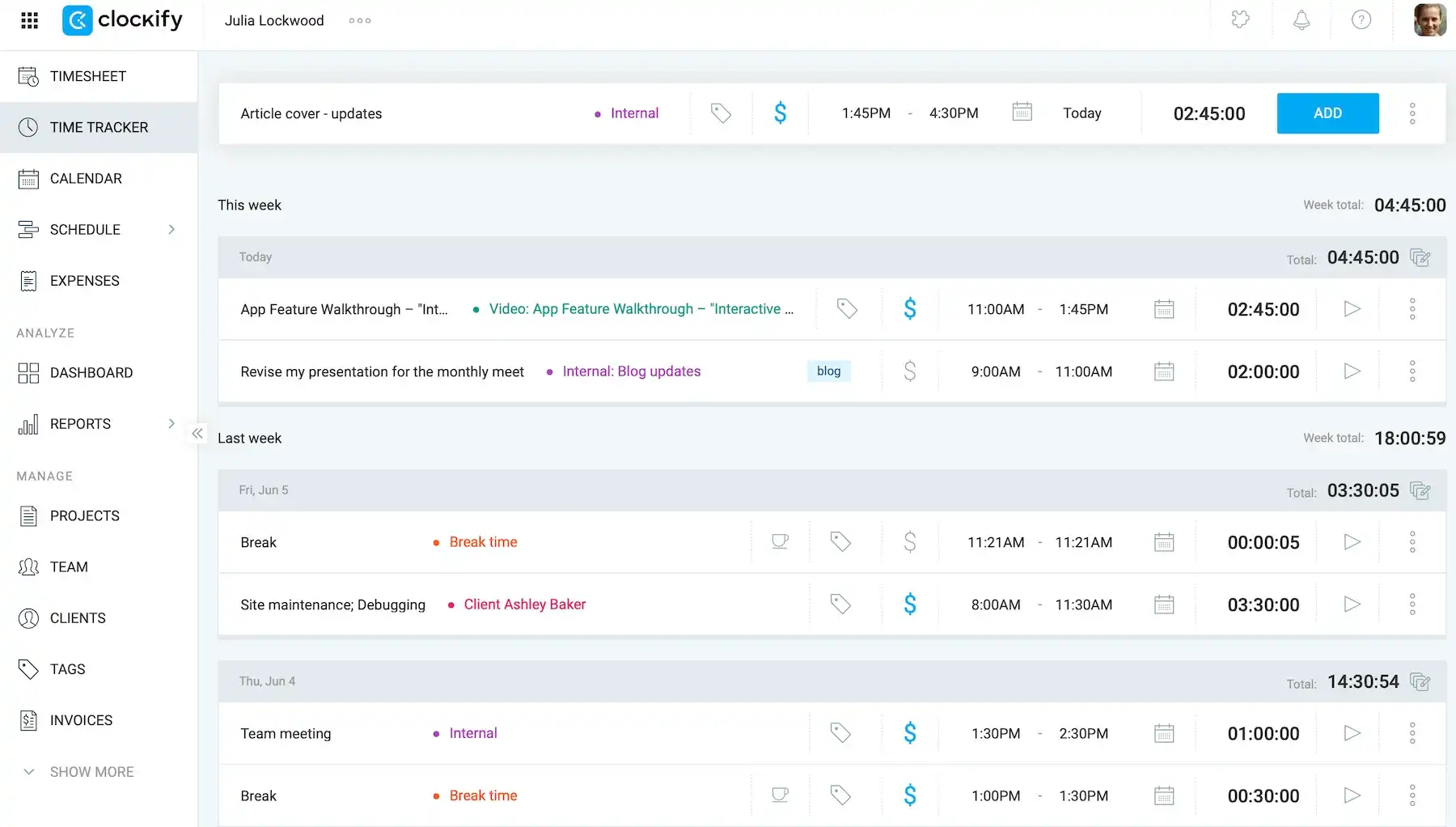This screenshot has height=827, width=1456.
Task: Click the ADD button
Action: [1327, 113]
